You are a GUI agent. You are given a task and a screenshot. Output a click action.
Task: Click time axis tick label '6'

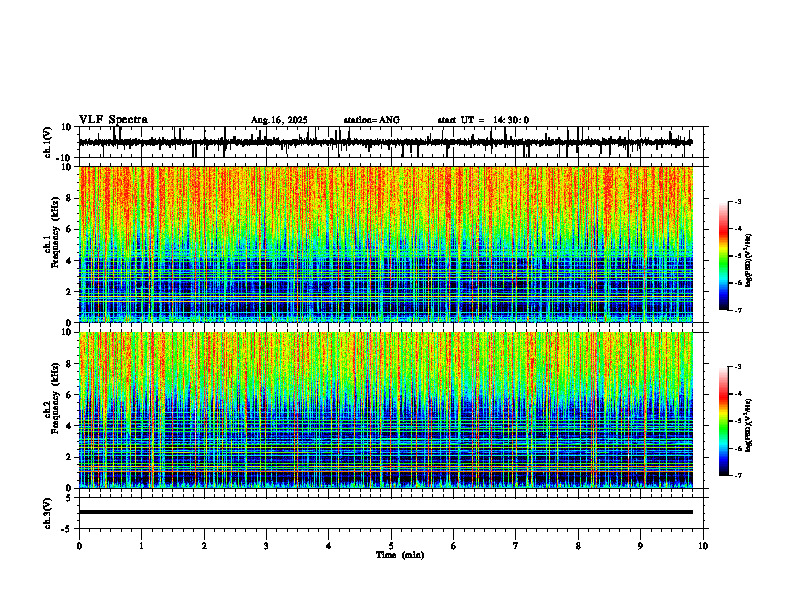[454, 546]
